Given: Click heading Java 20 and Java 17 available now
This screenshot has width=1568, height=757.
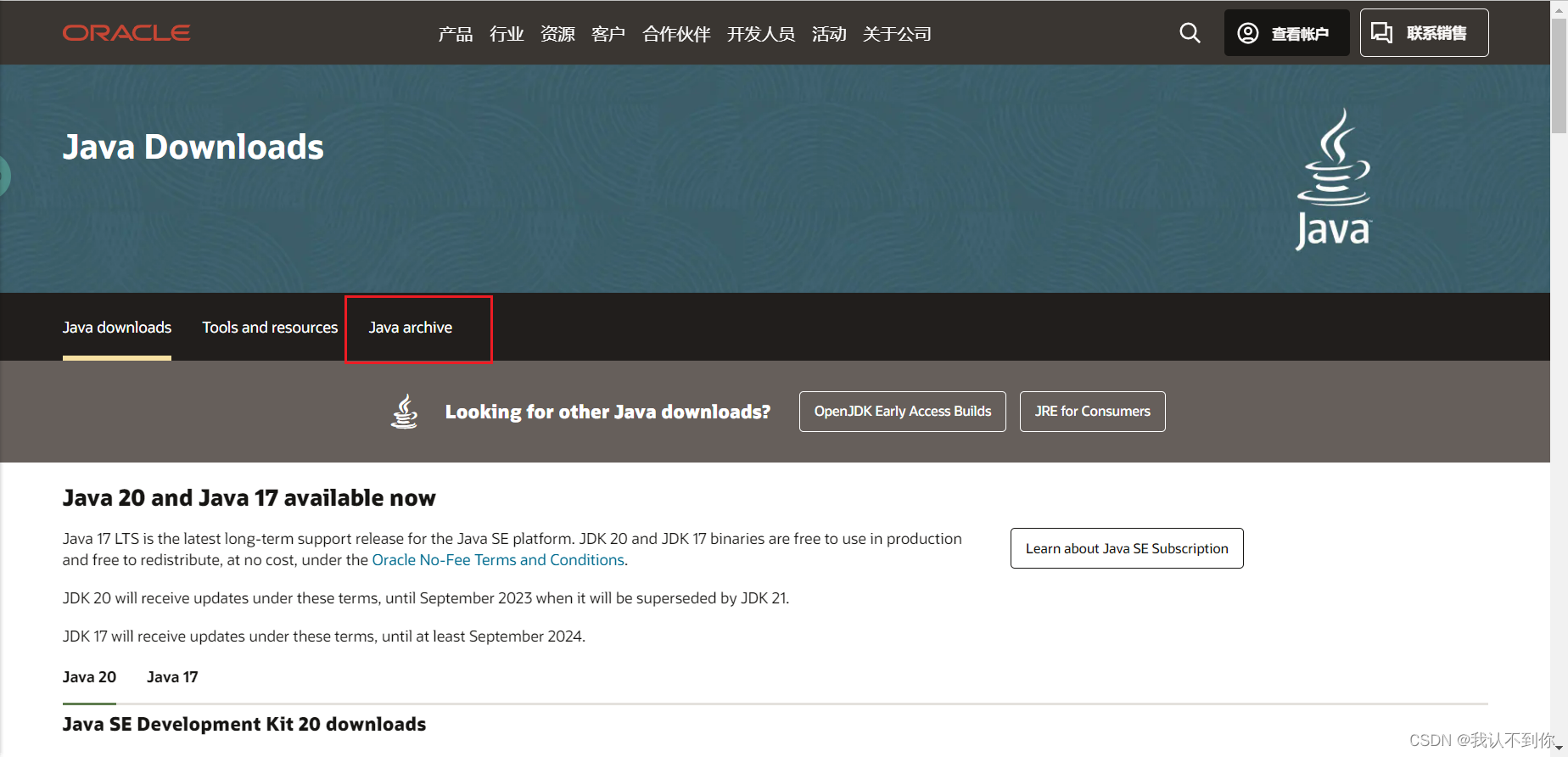Looking at the screenshot, I should (x=249, y=498).
